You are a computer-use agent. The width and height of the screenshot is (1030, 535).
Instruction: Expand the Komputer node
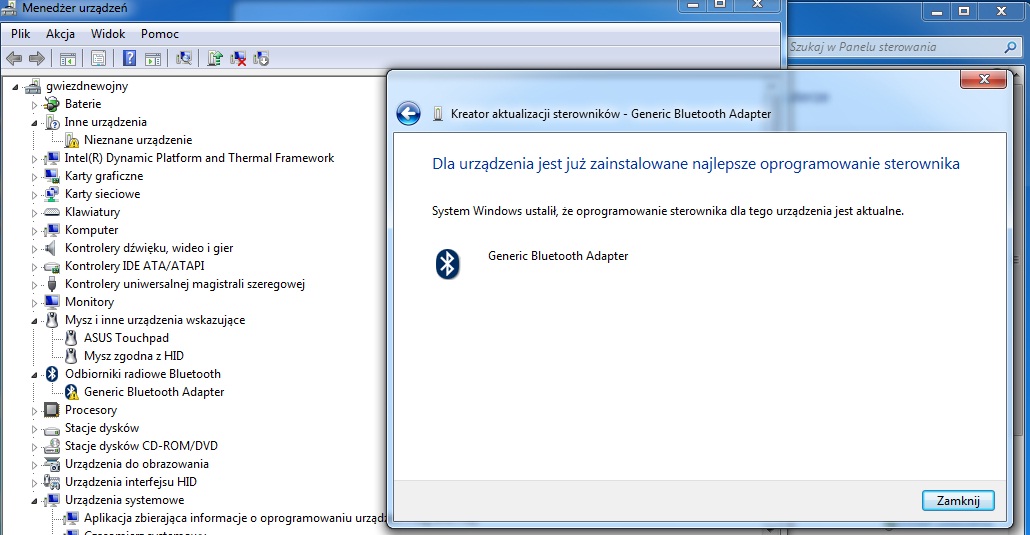pyautogui.click(x=34, y=231)
